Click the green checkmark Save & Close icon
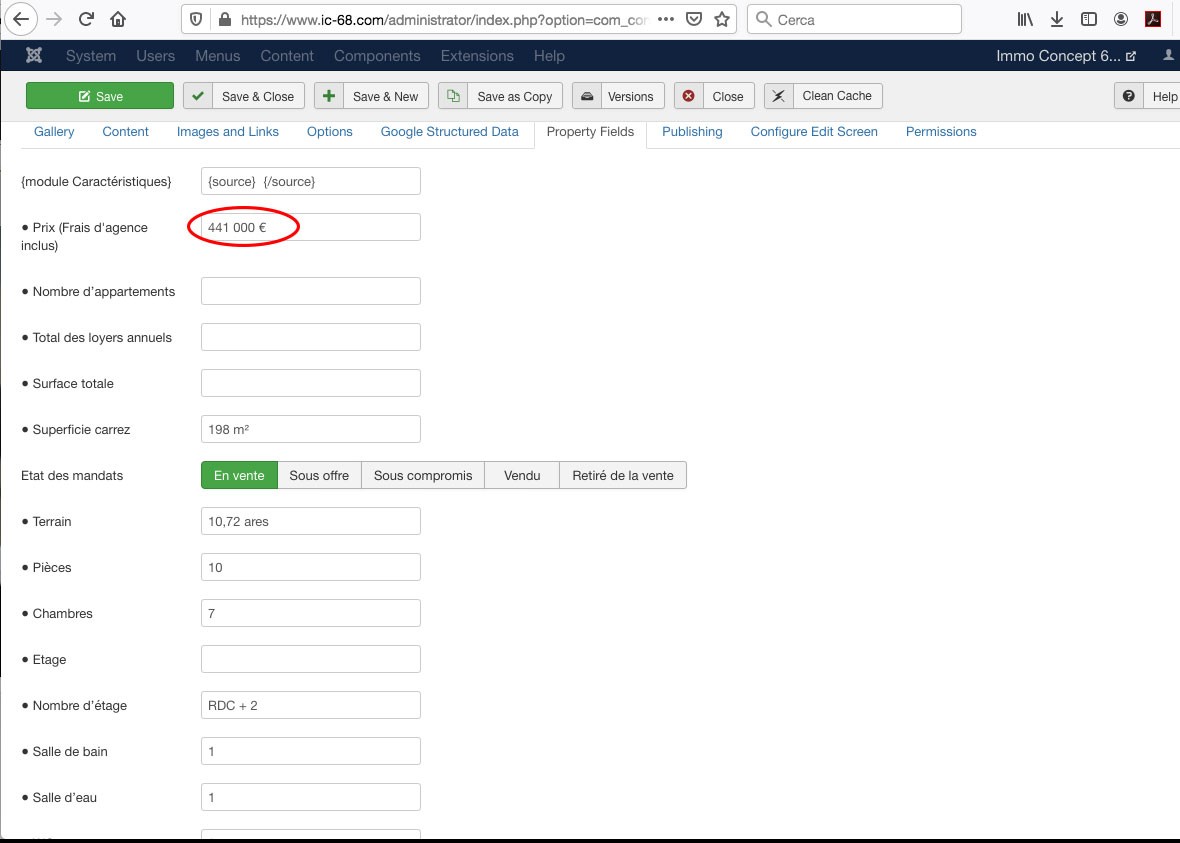The image size is (1180, 843). pos(198,96)
